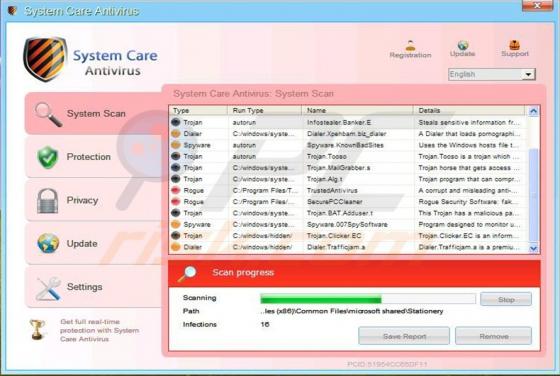Click the Registration label link
560x376 pixels.
[410, 55]
